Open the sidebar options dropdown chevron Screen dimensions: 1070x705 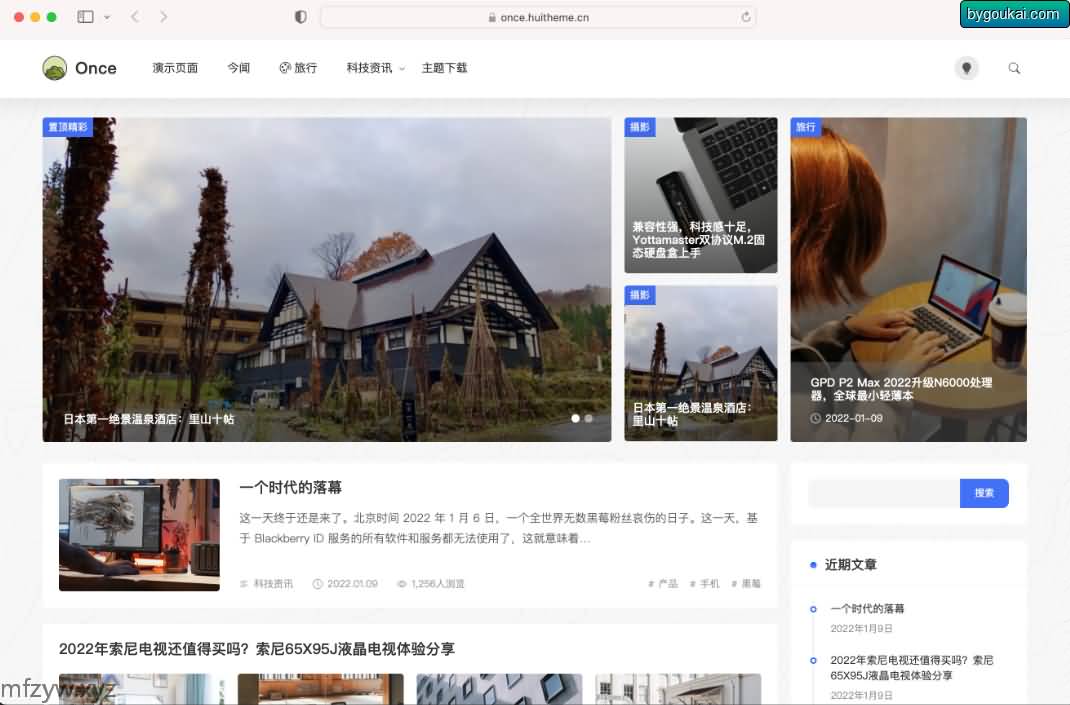(107, 17)
